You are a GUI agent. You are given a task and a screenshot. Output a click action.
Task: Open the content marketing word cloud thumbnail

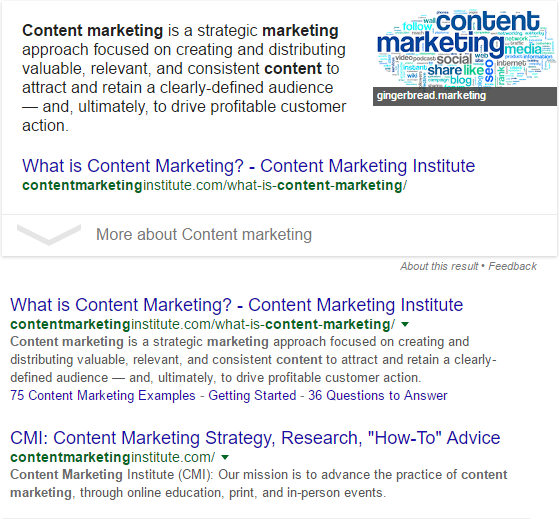pyautogui.click(x=465, y=48)
